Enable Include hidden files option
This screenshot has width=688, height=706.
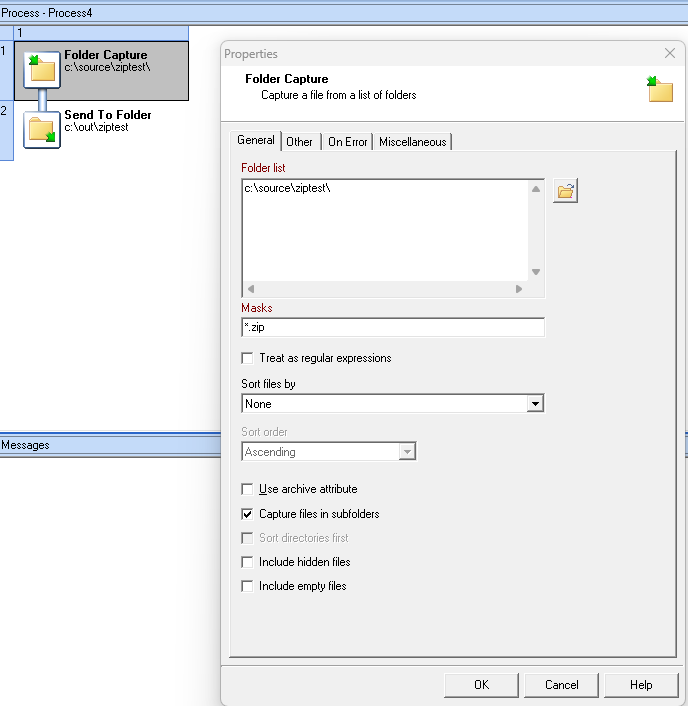click(248, 562)
